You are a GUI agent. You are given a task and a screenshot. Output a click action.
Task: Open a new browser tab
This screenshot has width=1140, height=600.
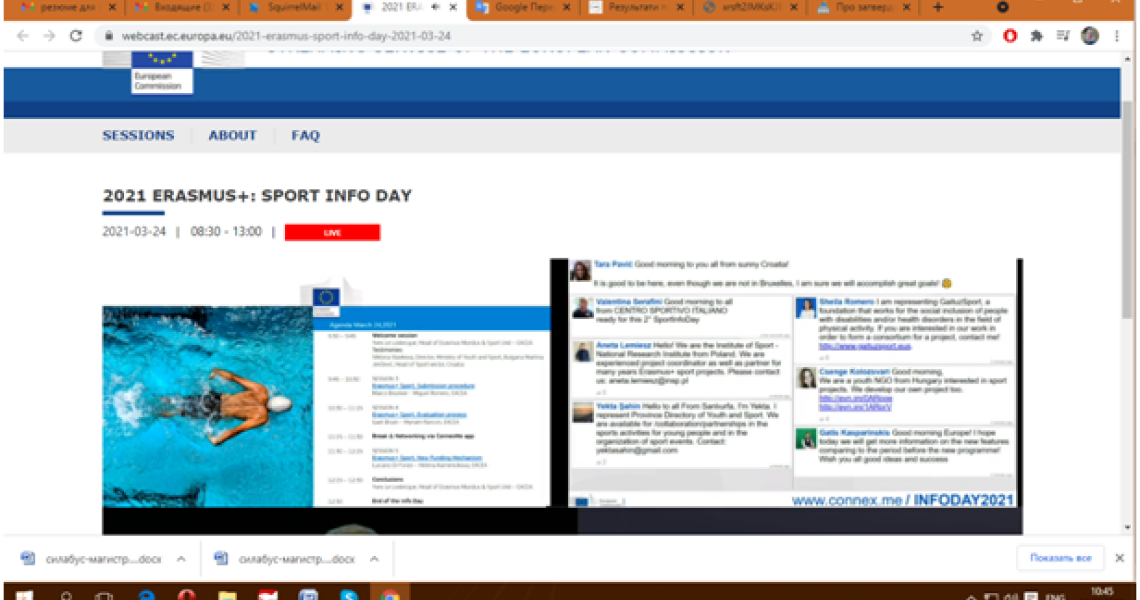click(938, 7)
